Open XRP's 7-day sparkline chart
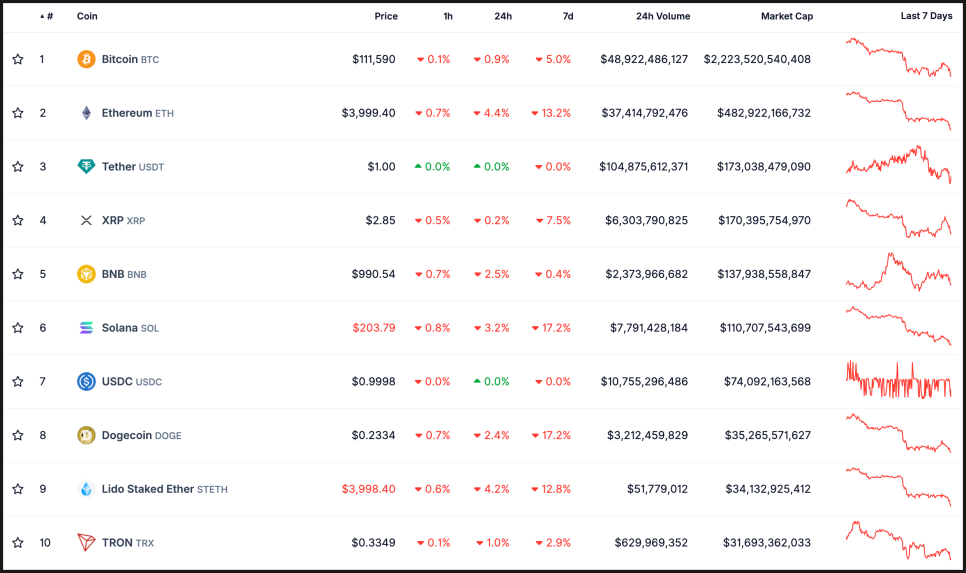This screenshot has width=966, height=573. coord(898,218)
